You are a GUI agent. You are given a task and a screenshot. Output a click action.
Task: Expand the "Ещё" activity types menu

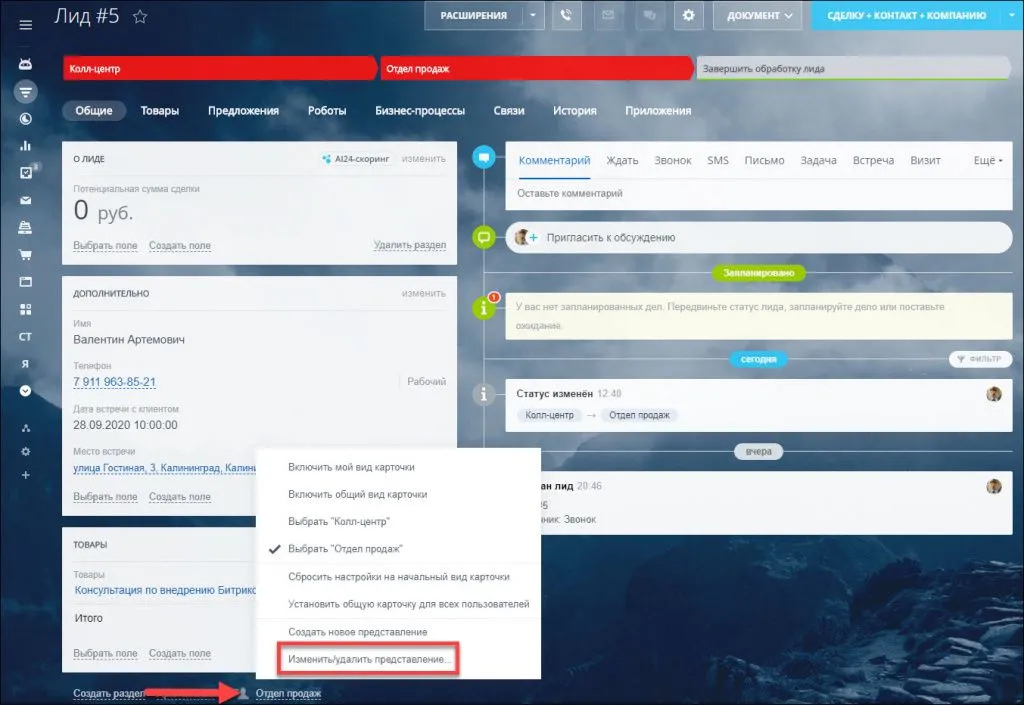(x=987, y=160)
